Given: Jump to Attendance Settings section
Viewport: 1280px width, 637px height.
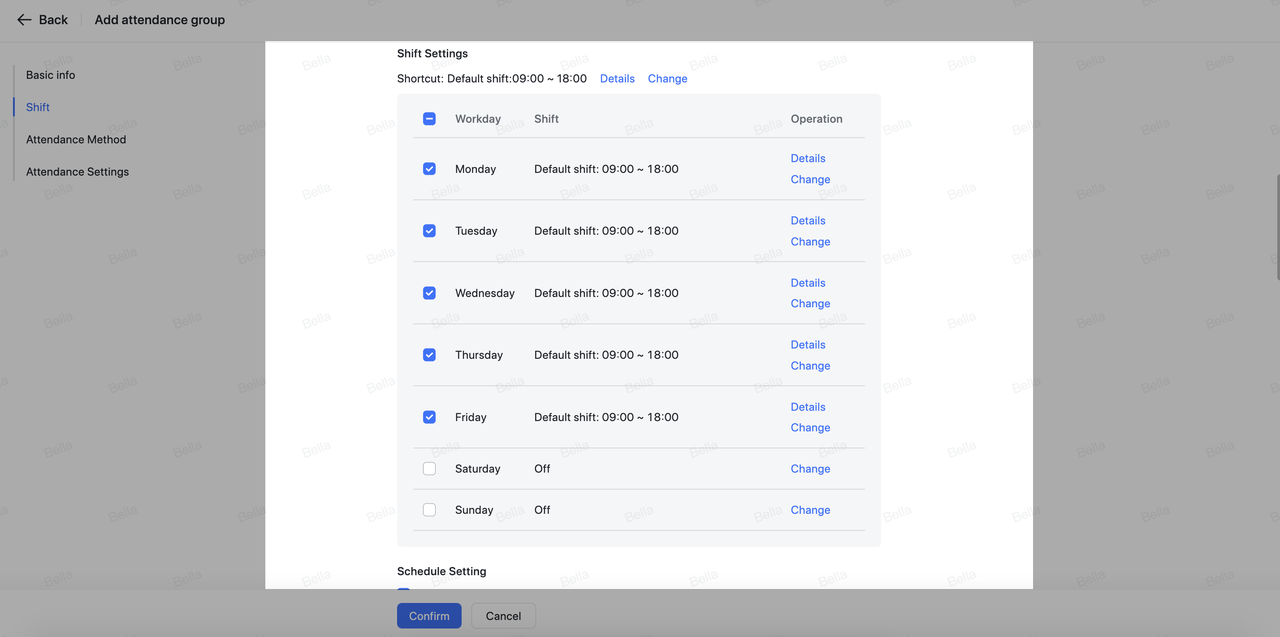Looking at the screenshot, I should 77,172.
